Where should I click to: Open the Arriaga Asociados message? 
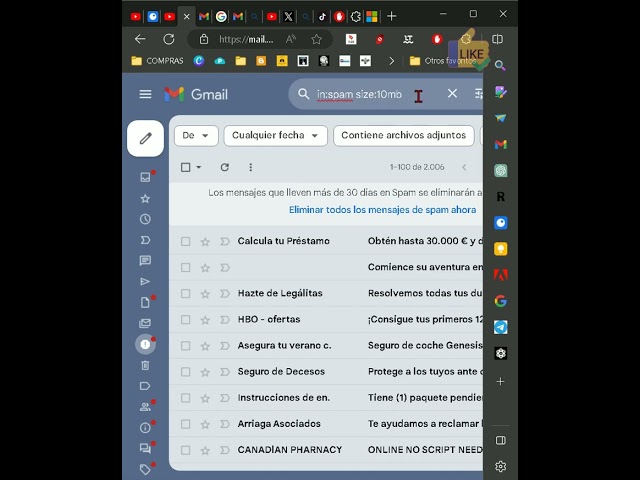pyautogui.click(x=326, y=424)
